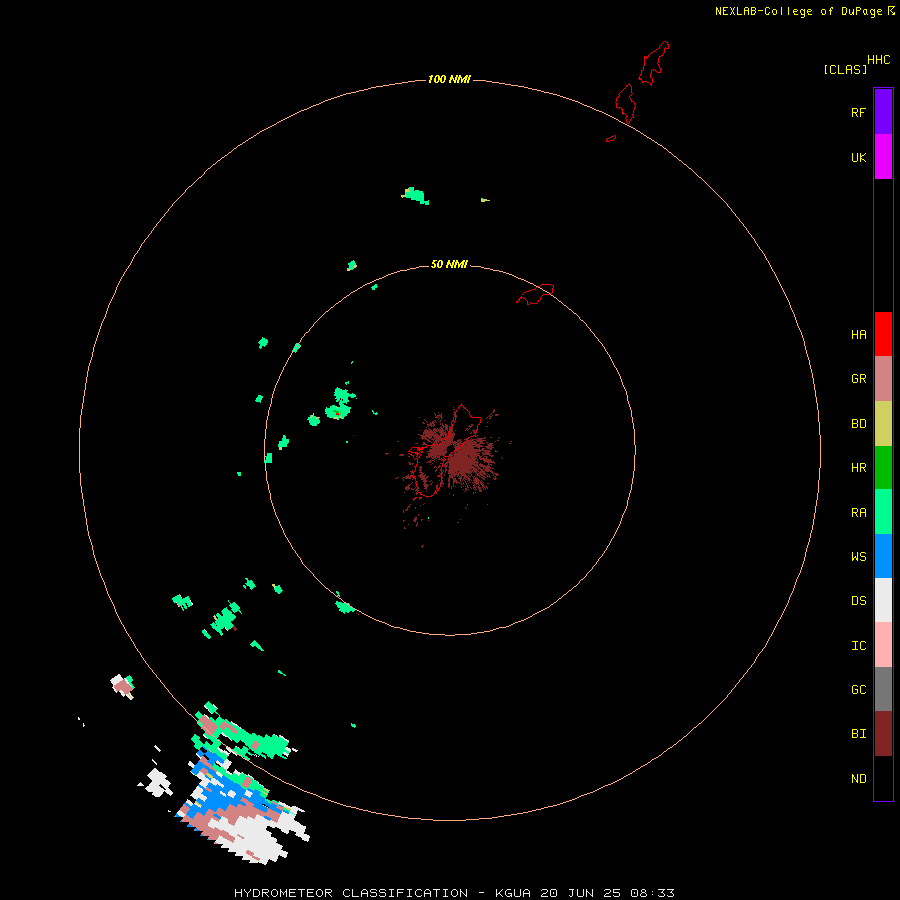Select the GR rose legend swatch
900x900 pixels.
pos(883,379)
